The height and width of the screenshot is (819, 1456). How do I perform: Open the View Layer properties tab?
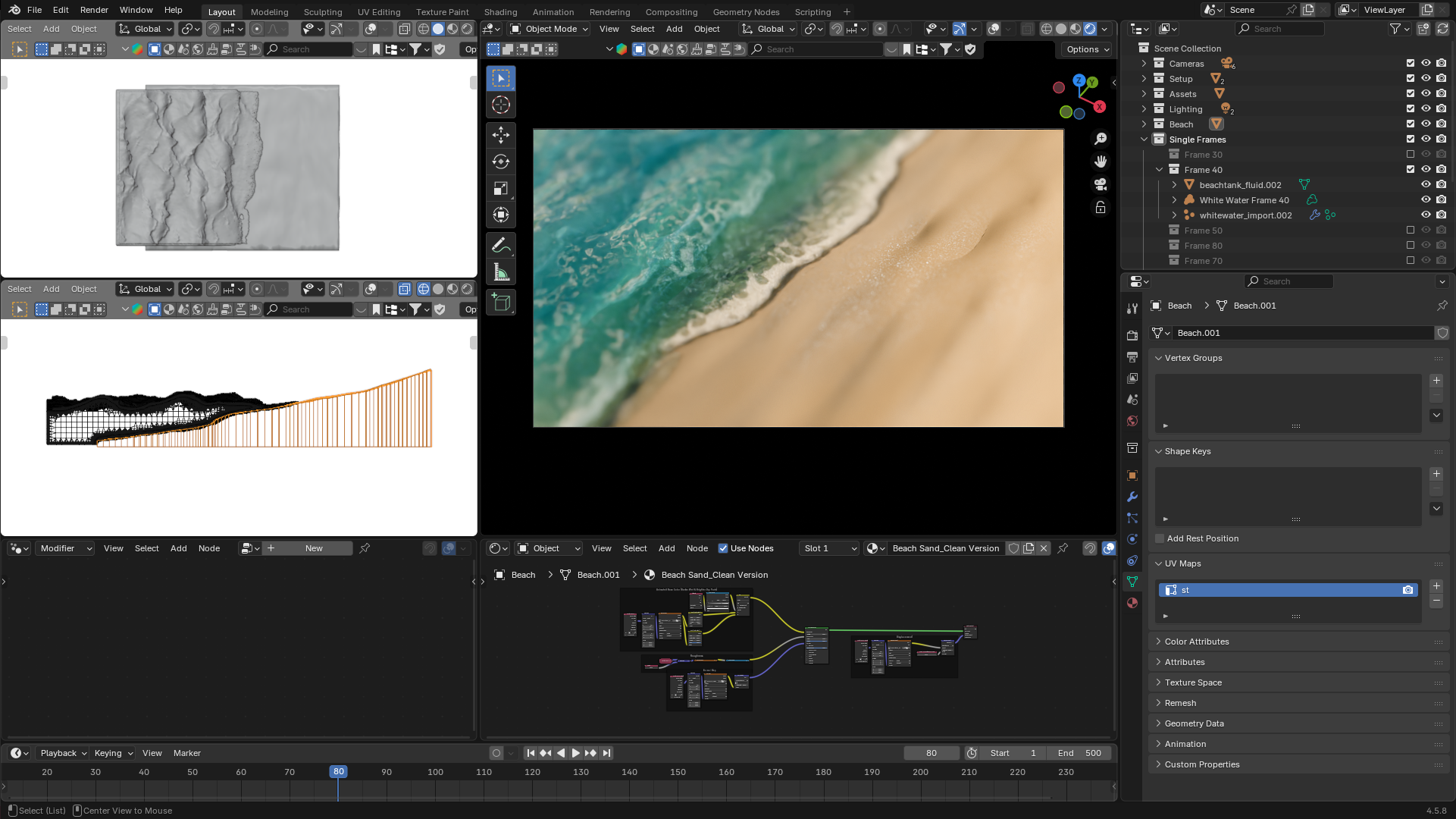[1132, 378]
